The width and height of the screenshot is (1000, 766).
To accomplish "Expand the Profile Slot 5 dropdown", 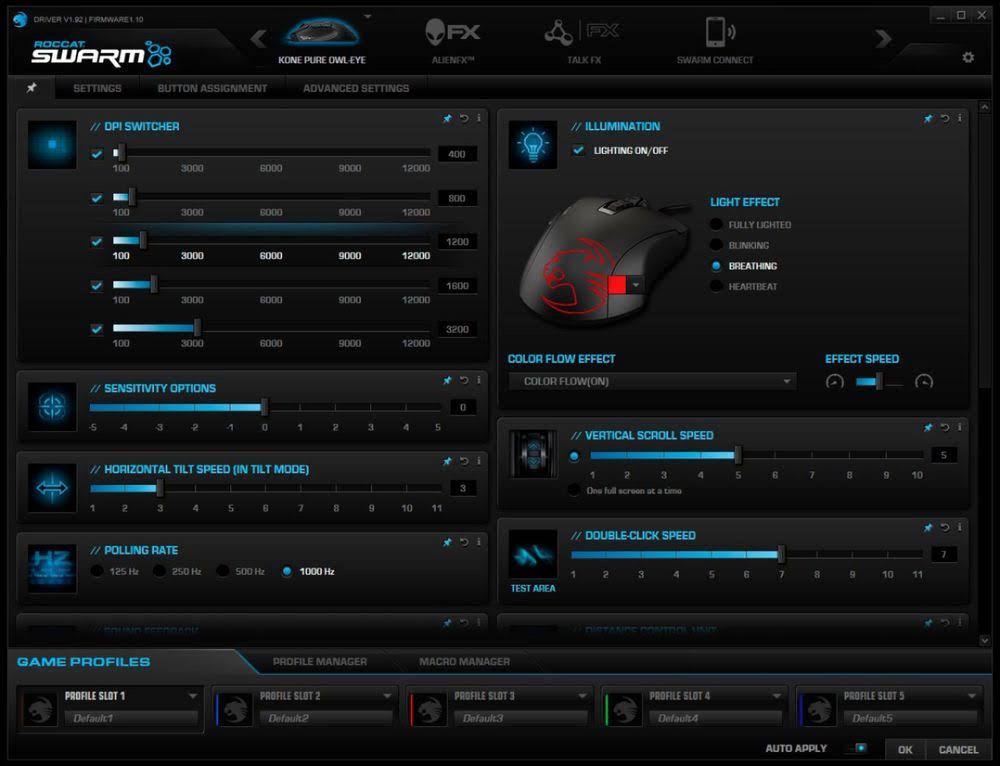I will point(972,696).
